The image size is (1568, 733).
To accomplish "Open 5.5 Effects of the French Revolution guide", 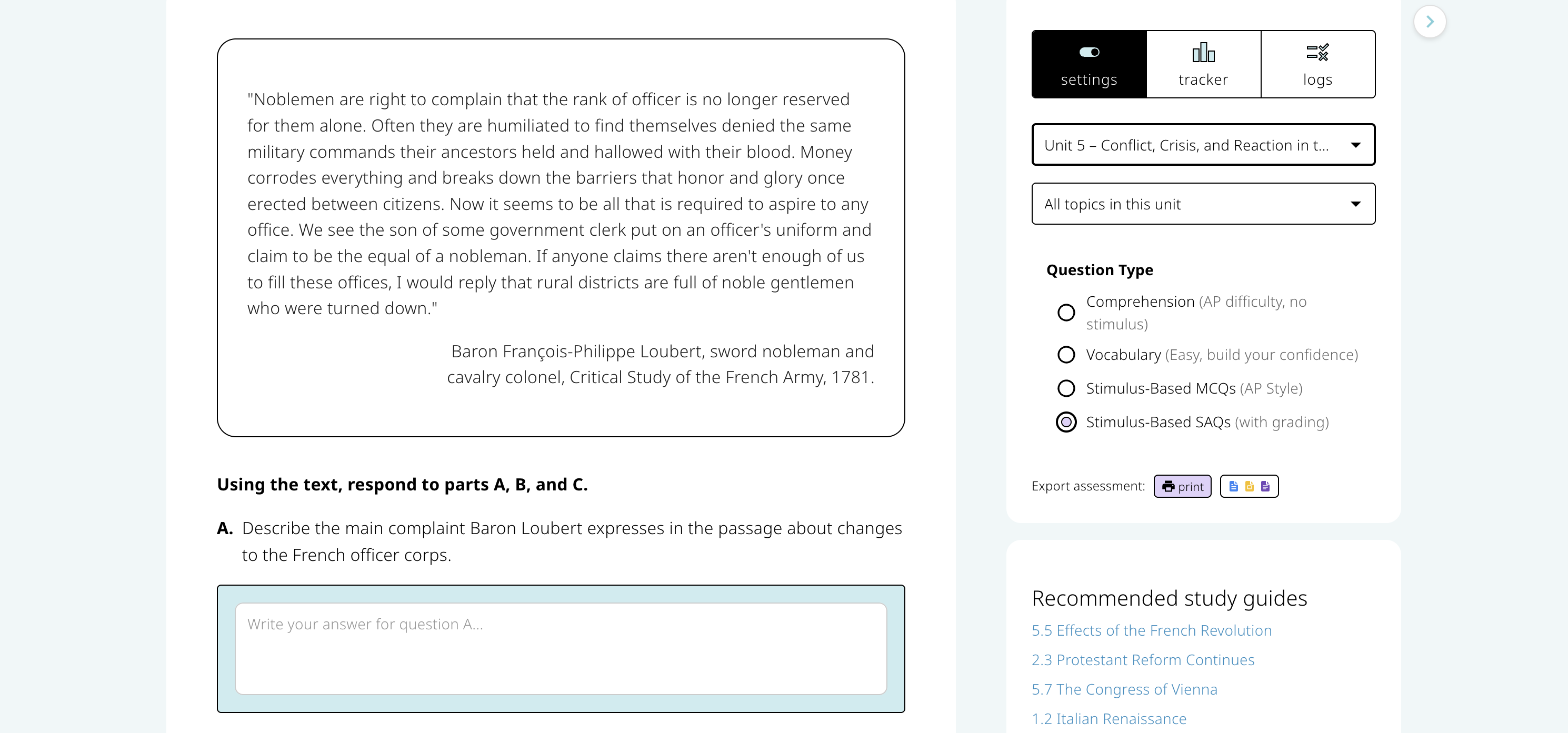I will [x=1151, y=631].
